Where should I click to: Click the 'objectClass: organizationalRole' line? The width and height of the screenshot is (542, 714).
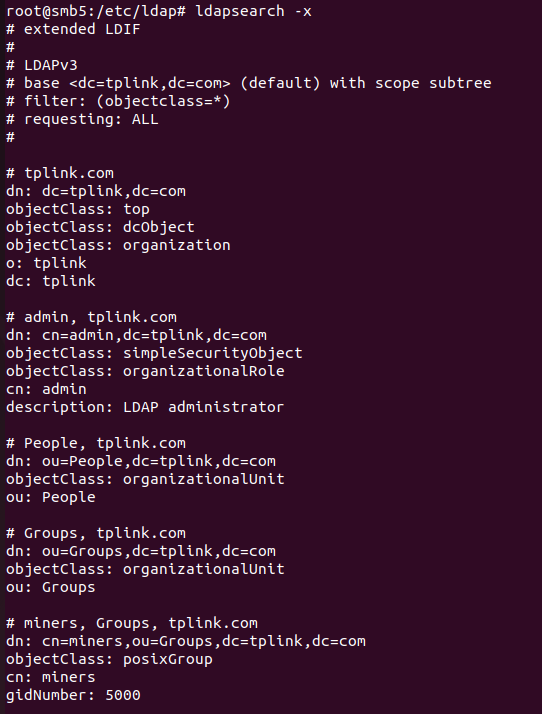(145, 371)
